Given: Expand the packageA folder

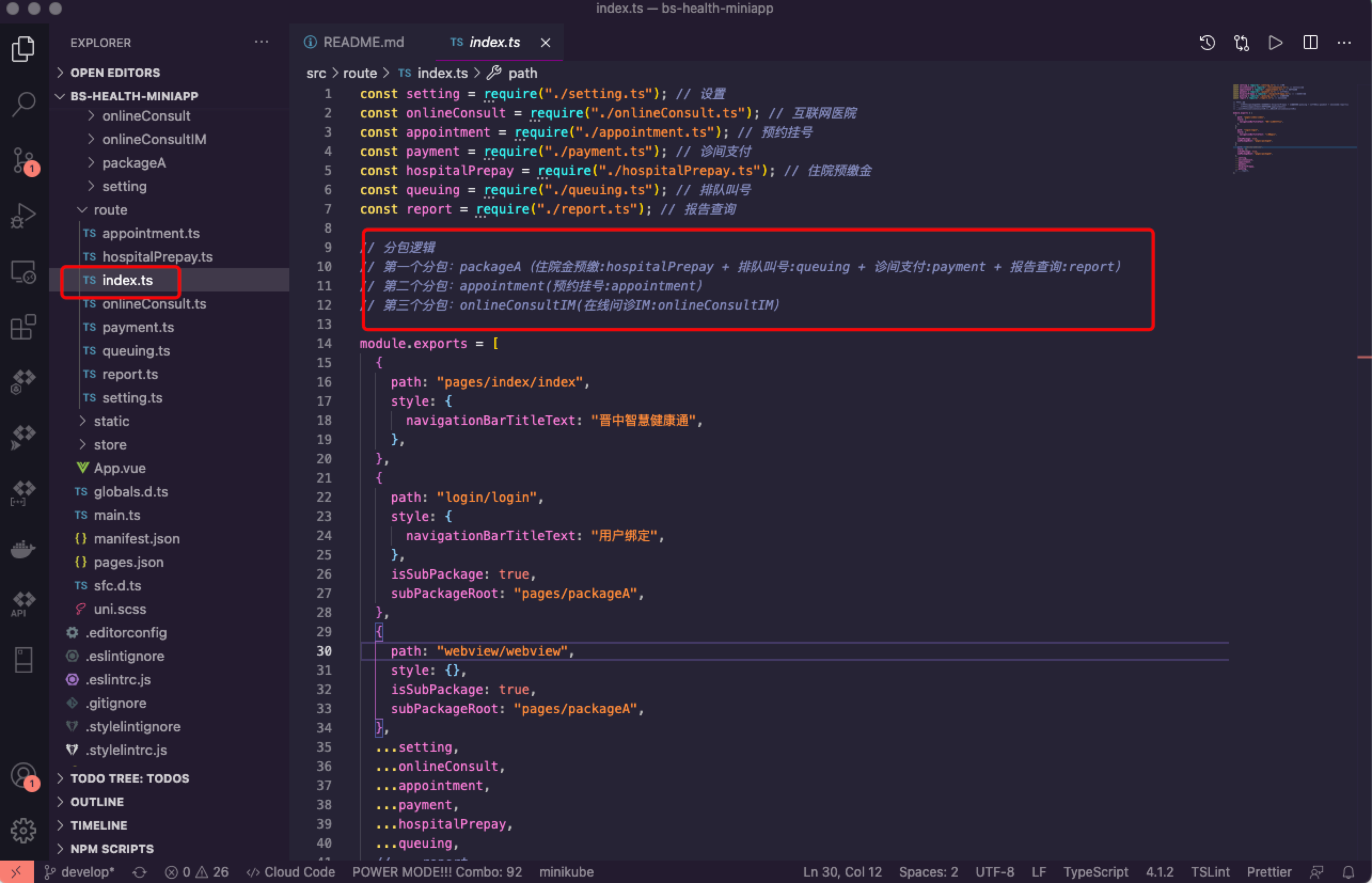Looking at the screenshot, I should [134, 163].
